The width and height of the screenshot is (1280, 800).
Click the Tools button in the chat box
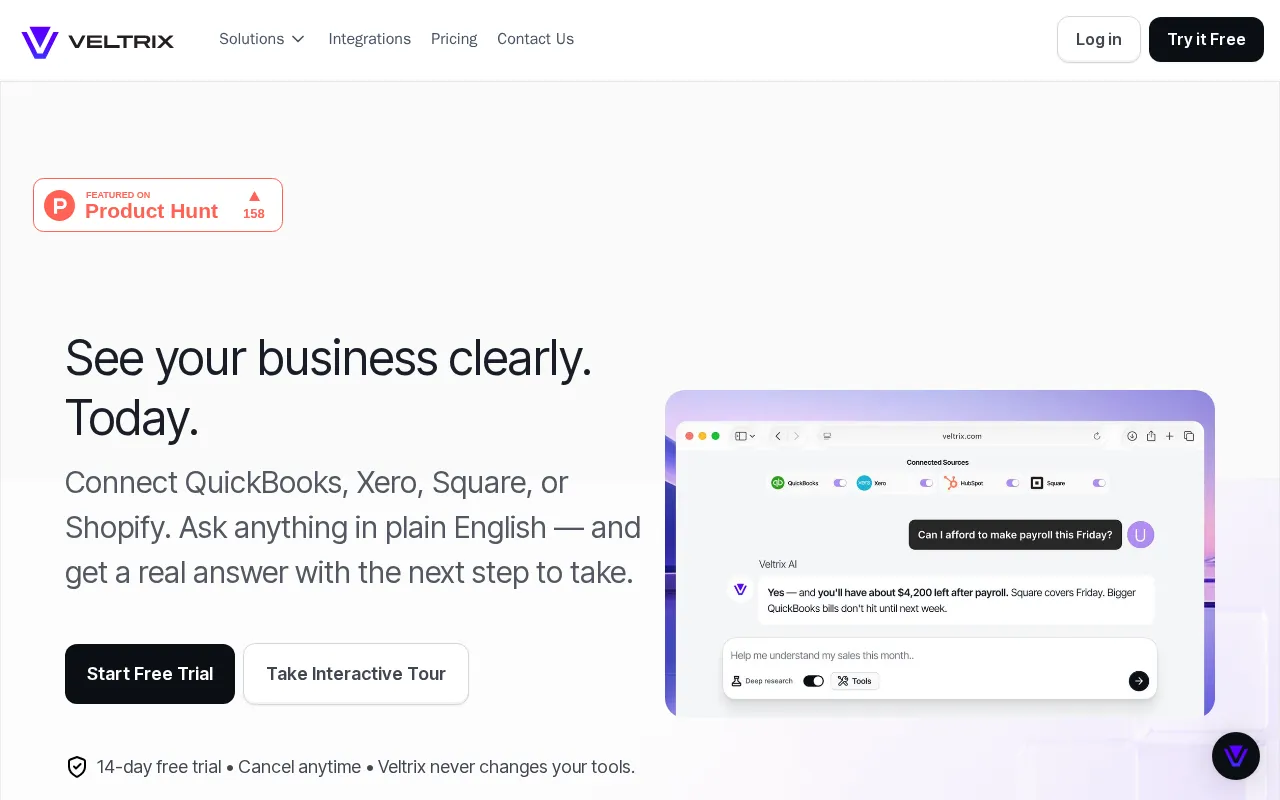[855, 681]
